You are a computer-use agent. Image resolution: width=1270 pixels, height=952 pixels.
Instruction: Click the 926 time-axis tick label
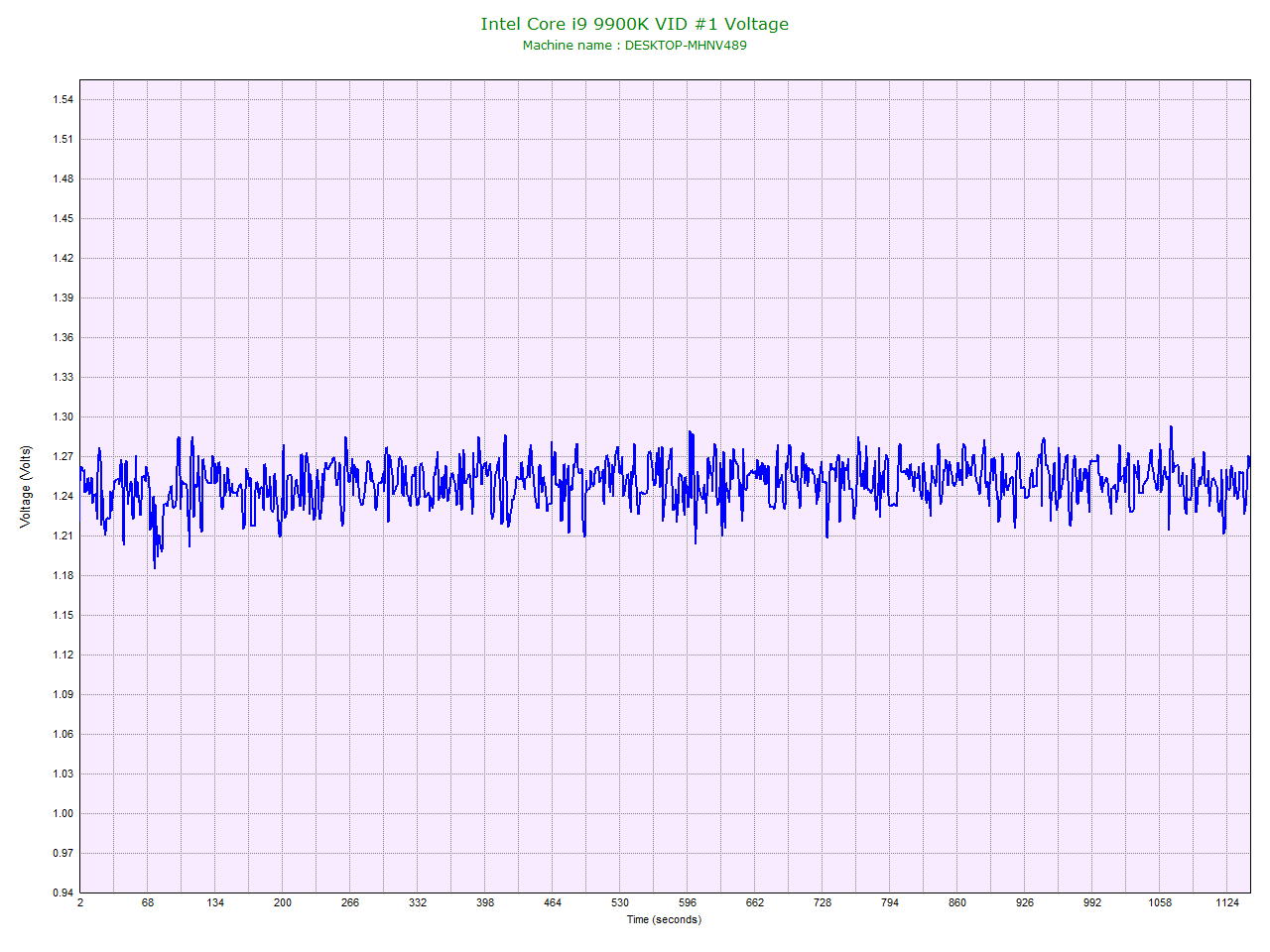click(x=1025, y=902)
